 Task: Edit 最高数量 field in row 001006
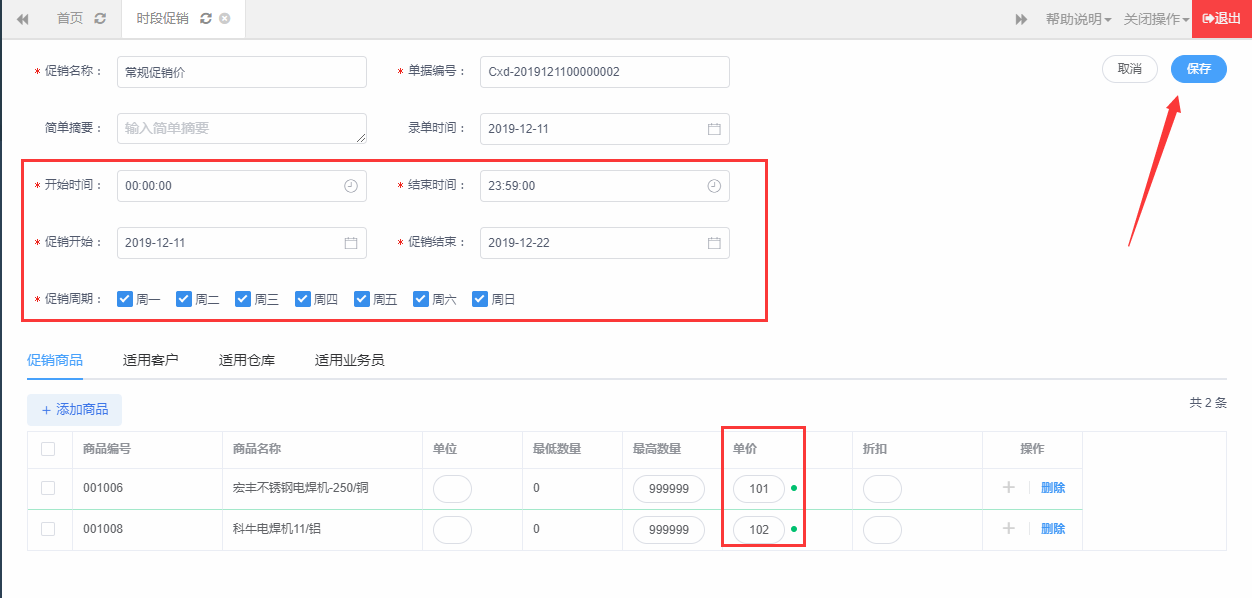coord(669,489)
